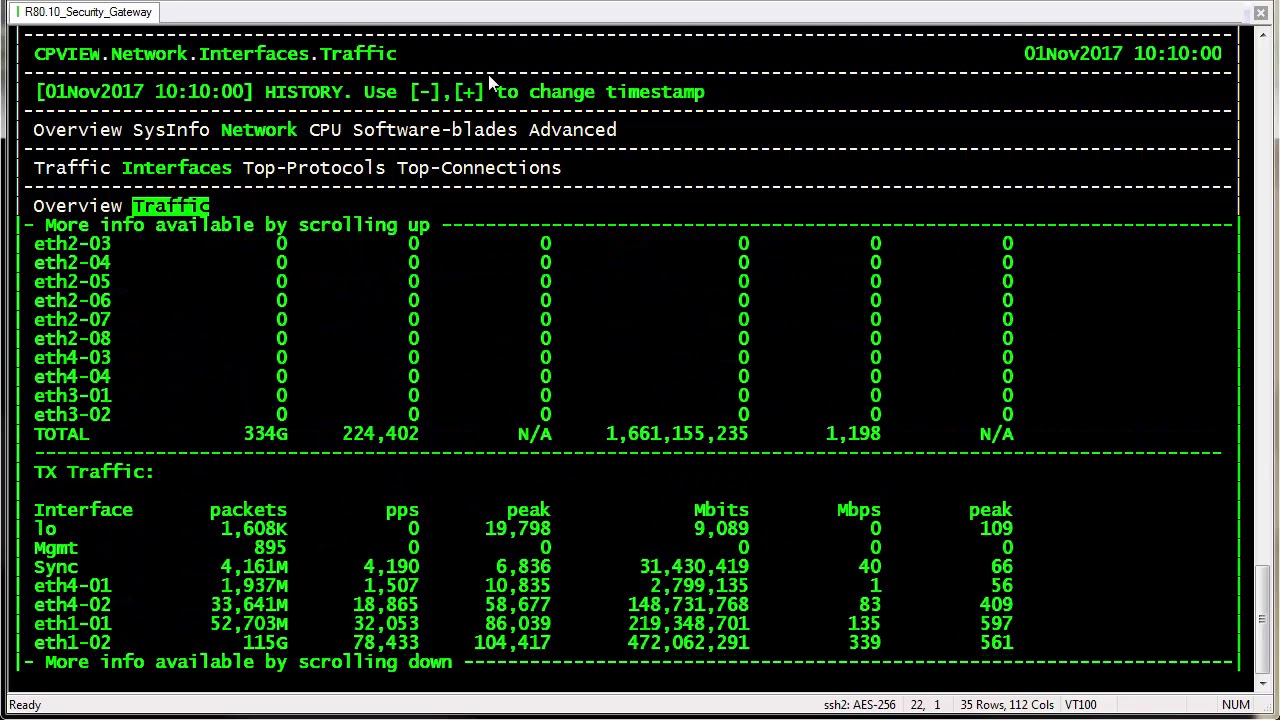Click the TOTAL row label
Screen dimensions: 1280x720
[x=61, y=434]
